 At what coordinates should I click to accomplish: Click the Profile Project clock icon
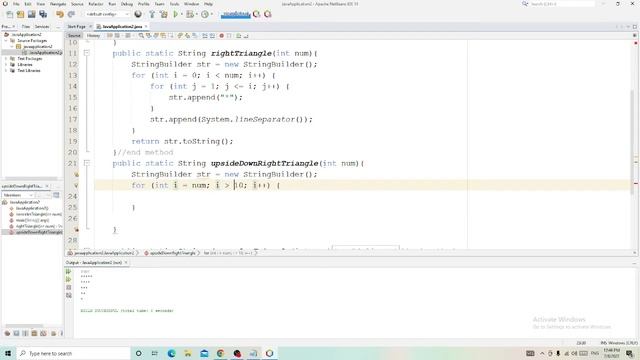coord(204,14)
